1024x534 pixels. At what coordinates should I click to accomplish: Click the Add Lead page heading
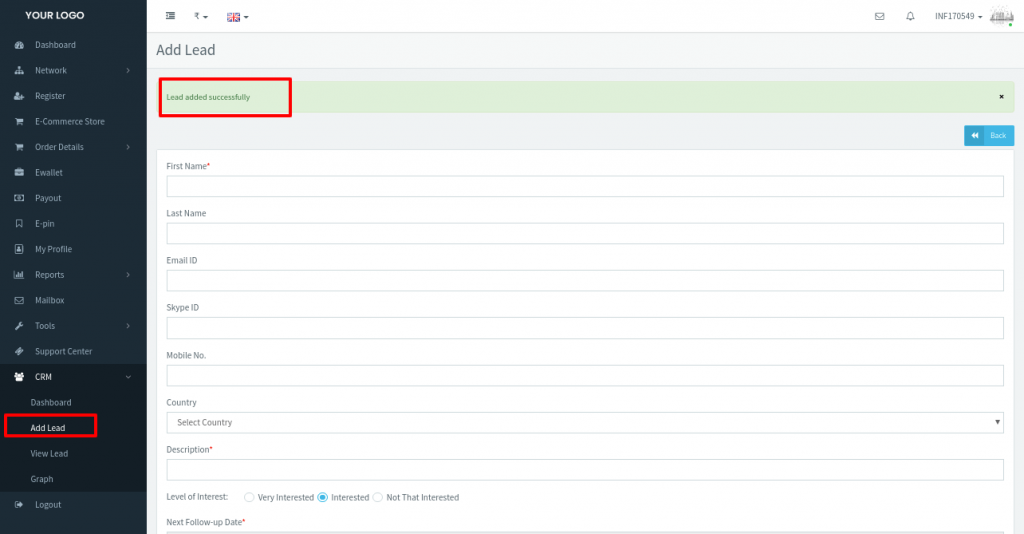pyautogui.click(x=185, y=50)
